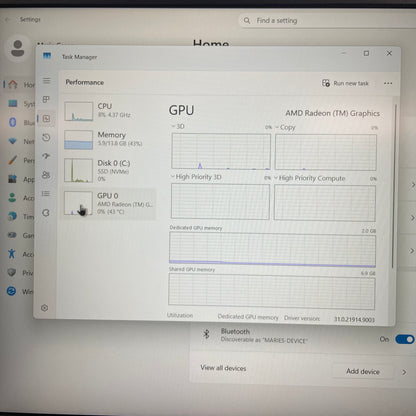
Task: Open Processes page in Task Manager sidebar
Action: point(46,99)
